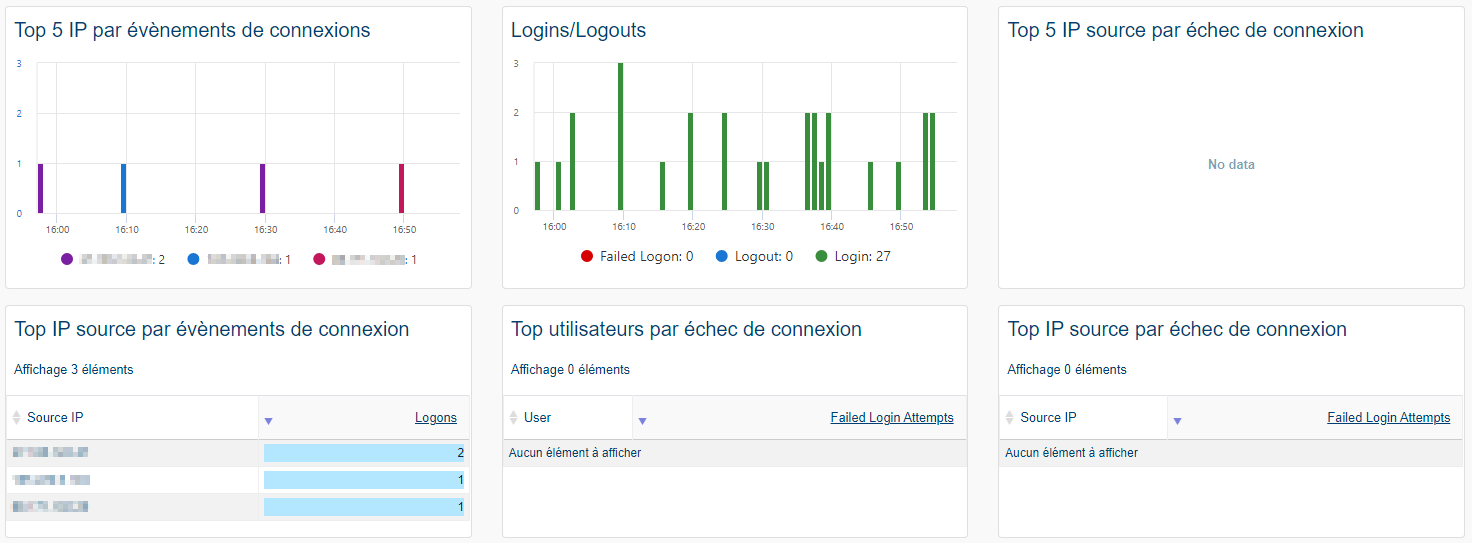The image size is (1472, 543).
Task: Click the red Failed Logon legend dot
Action: point(587,257)
